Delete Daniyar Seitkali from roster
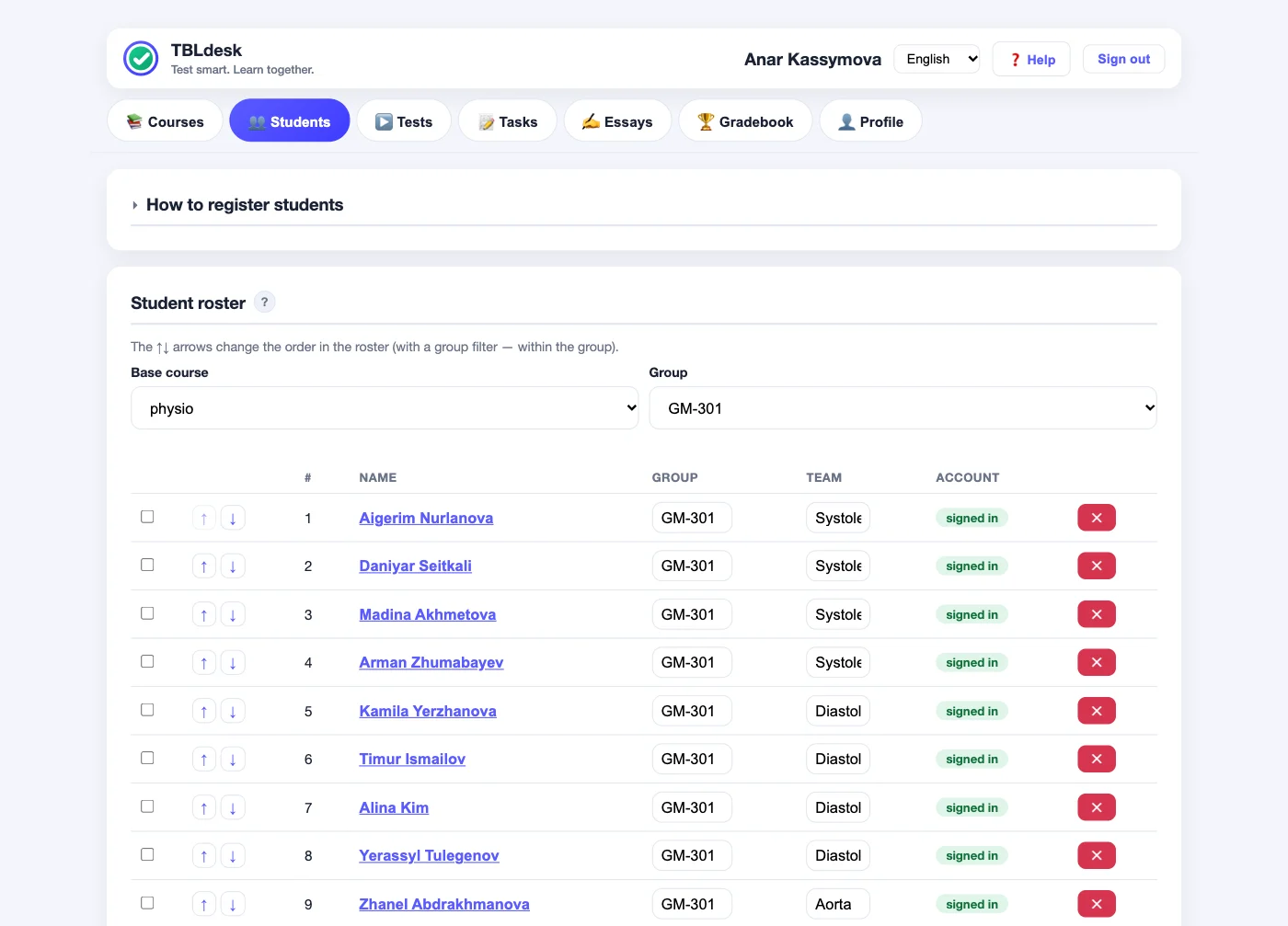 pos(1097,566)
